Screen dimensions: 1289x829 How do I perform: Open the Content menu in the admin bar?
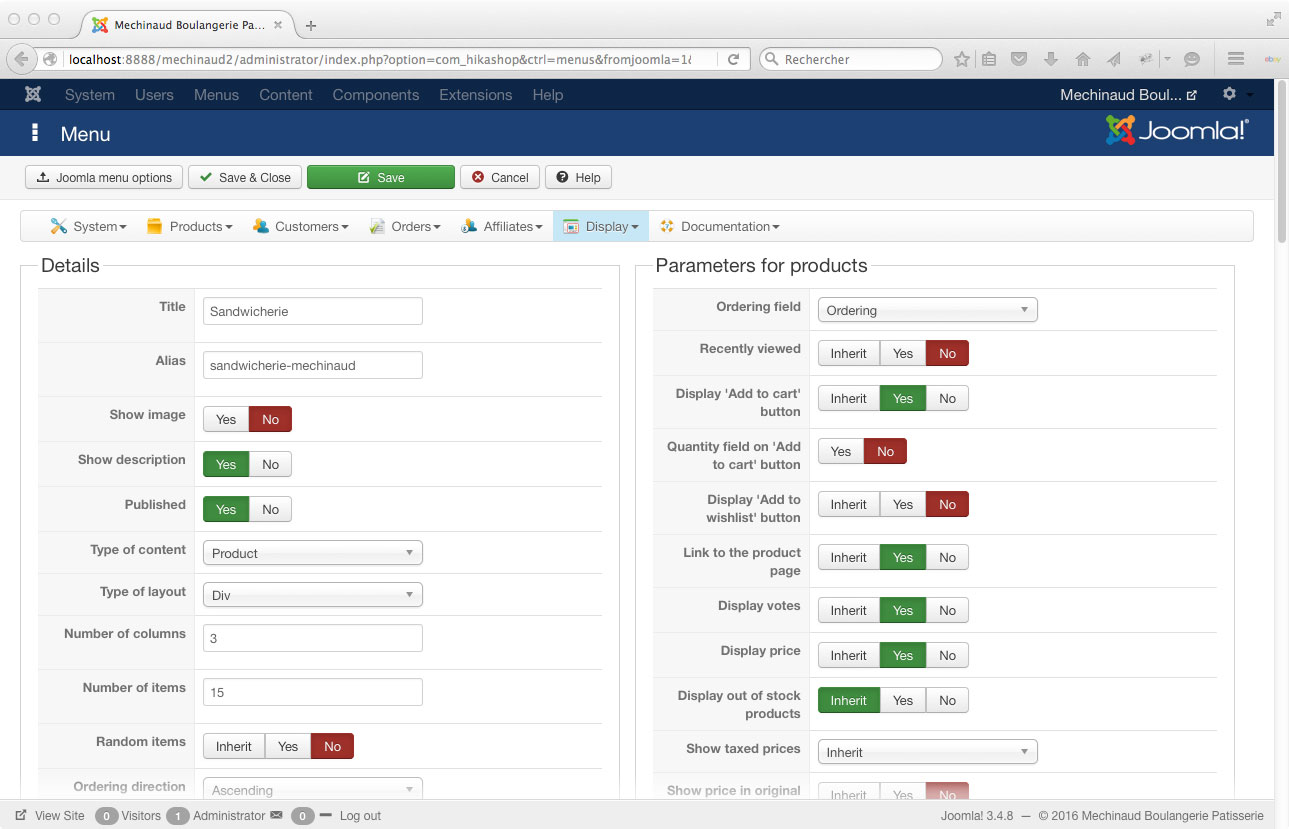286,95
